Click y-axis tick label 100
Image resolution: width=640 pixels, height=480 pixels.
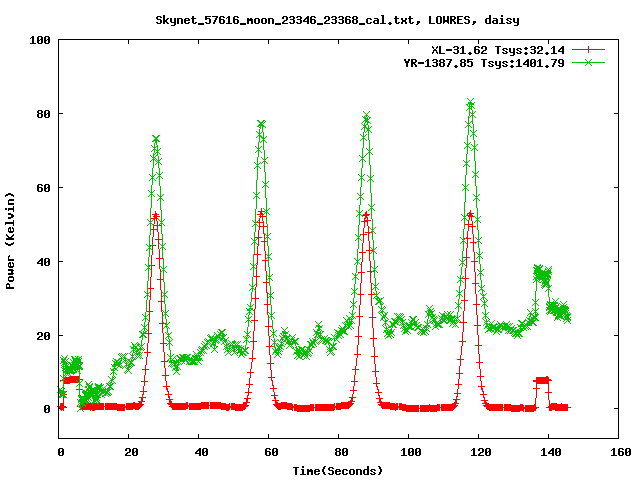click(x=40, y=40)
